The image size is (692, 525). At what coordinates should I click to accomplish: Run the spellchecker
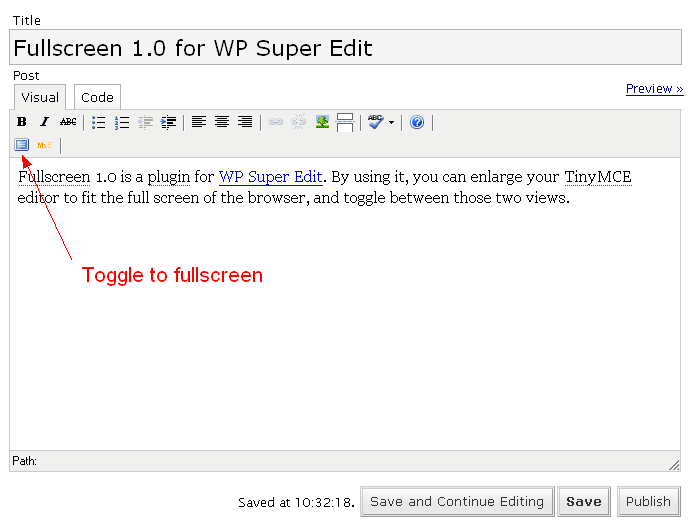[375, 122]
